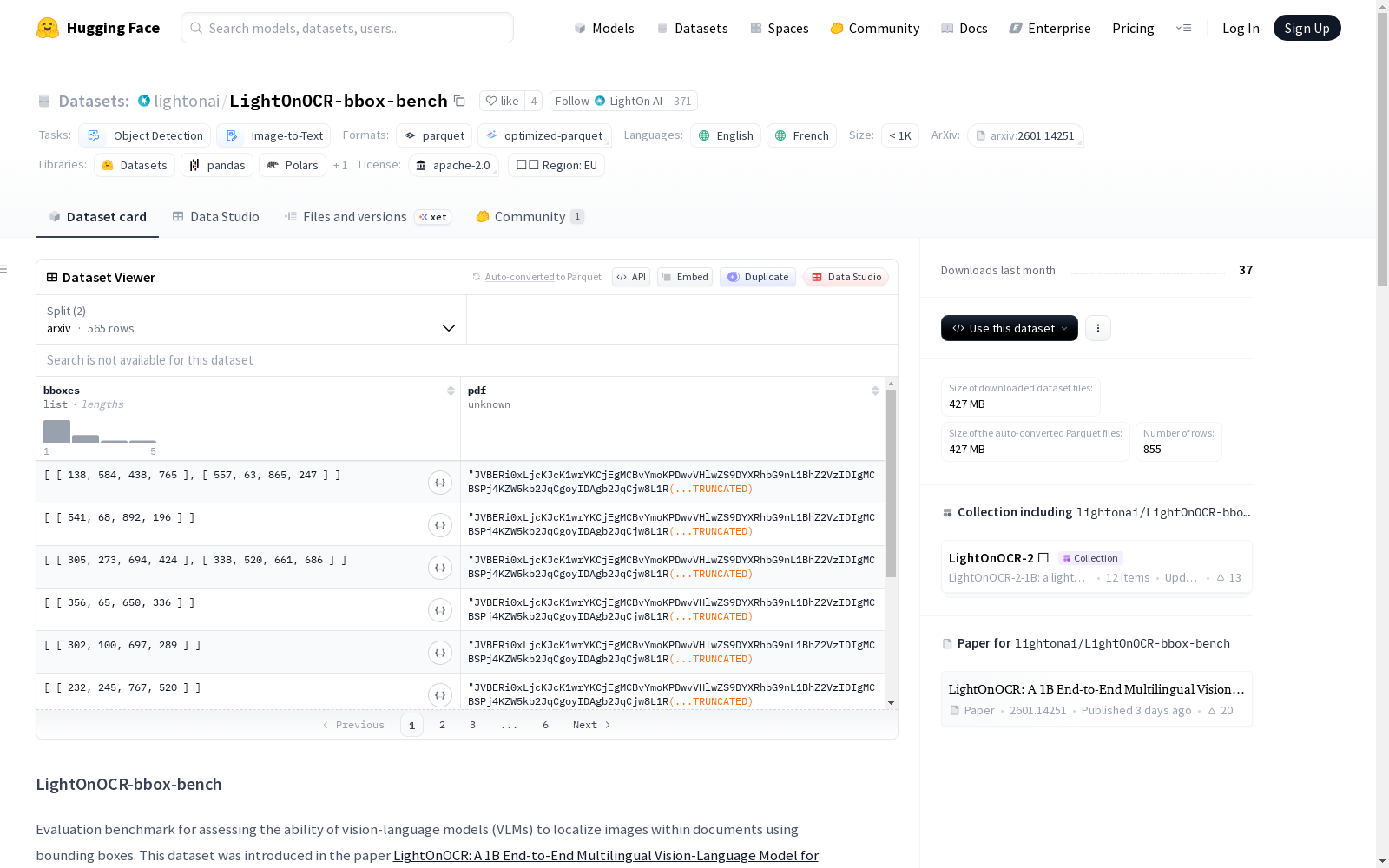Click the dataset table vertical scrollbar

pos(891,483)
